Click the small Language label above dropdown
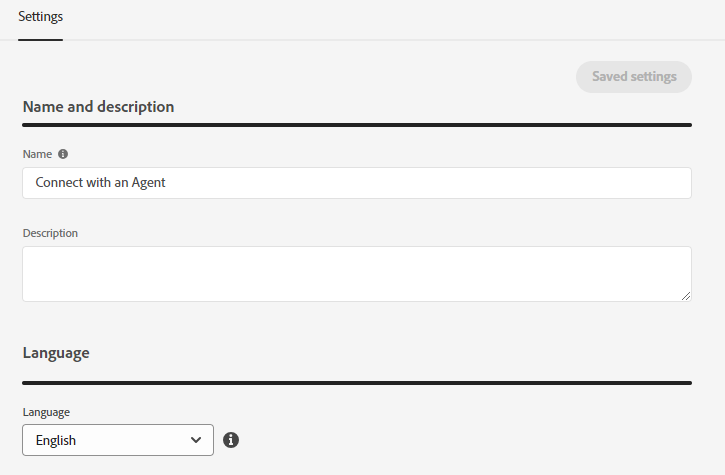Screen dimensions: 725x475 click(46, 412)
